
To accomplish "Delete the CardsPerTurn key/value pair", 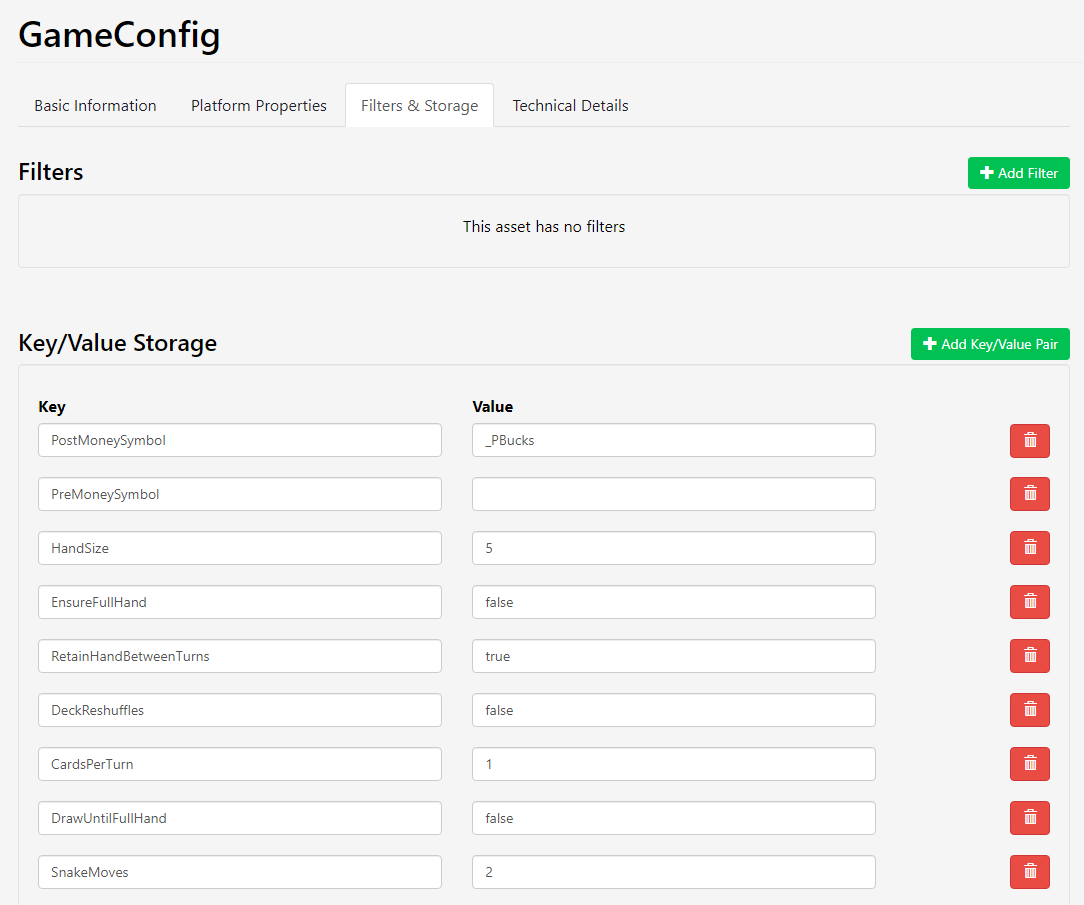I will tap(1029, 764).
